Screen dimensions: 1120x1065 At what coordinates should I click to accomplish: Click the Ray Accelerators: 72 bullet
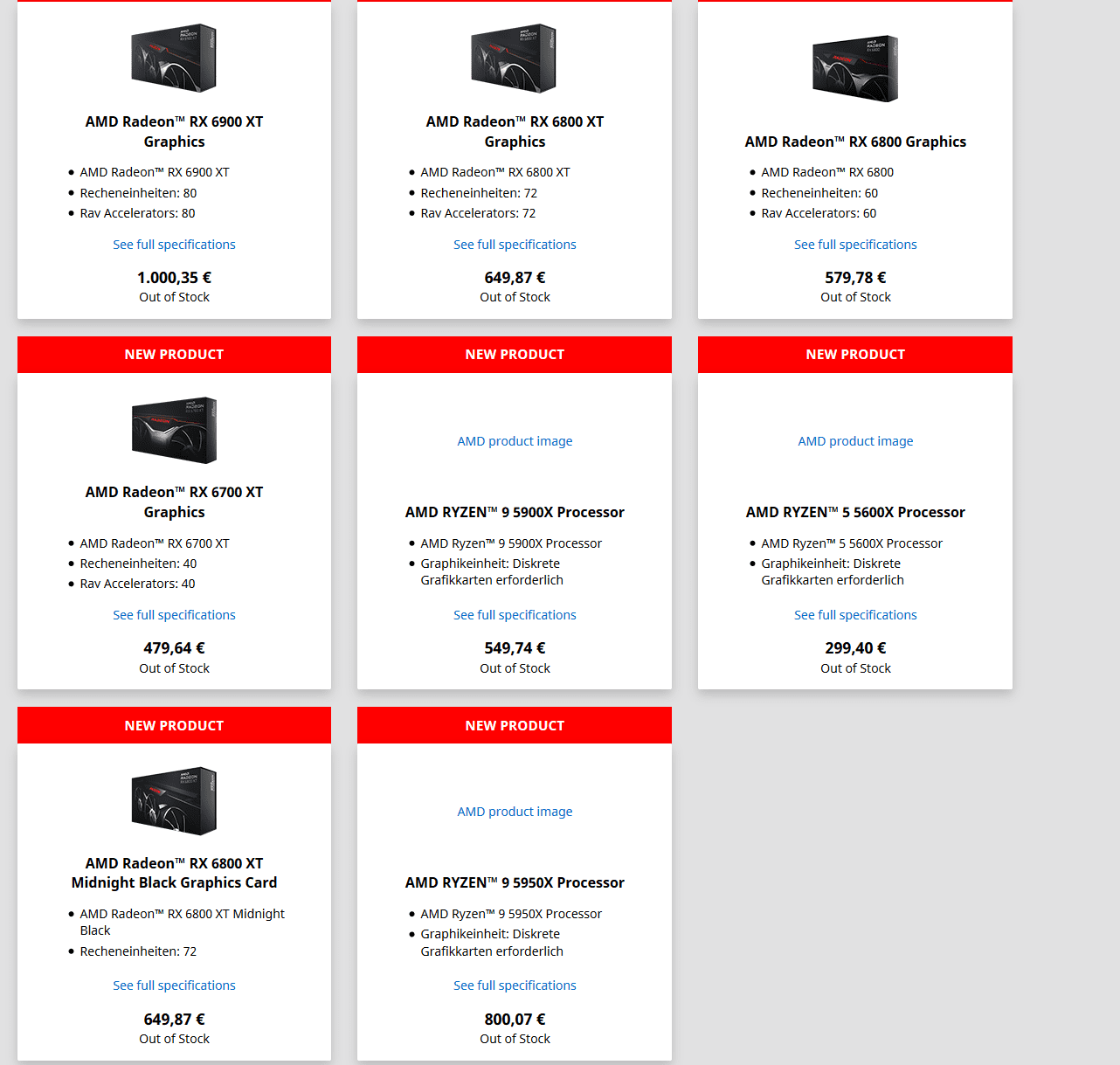(x=478, y=213)
